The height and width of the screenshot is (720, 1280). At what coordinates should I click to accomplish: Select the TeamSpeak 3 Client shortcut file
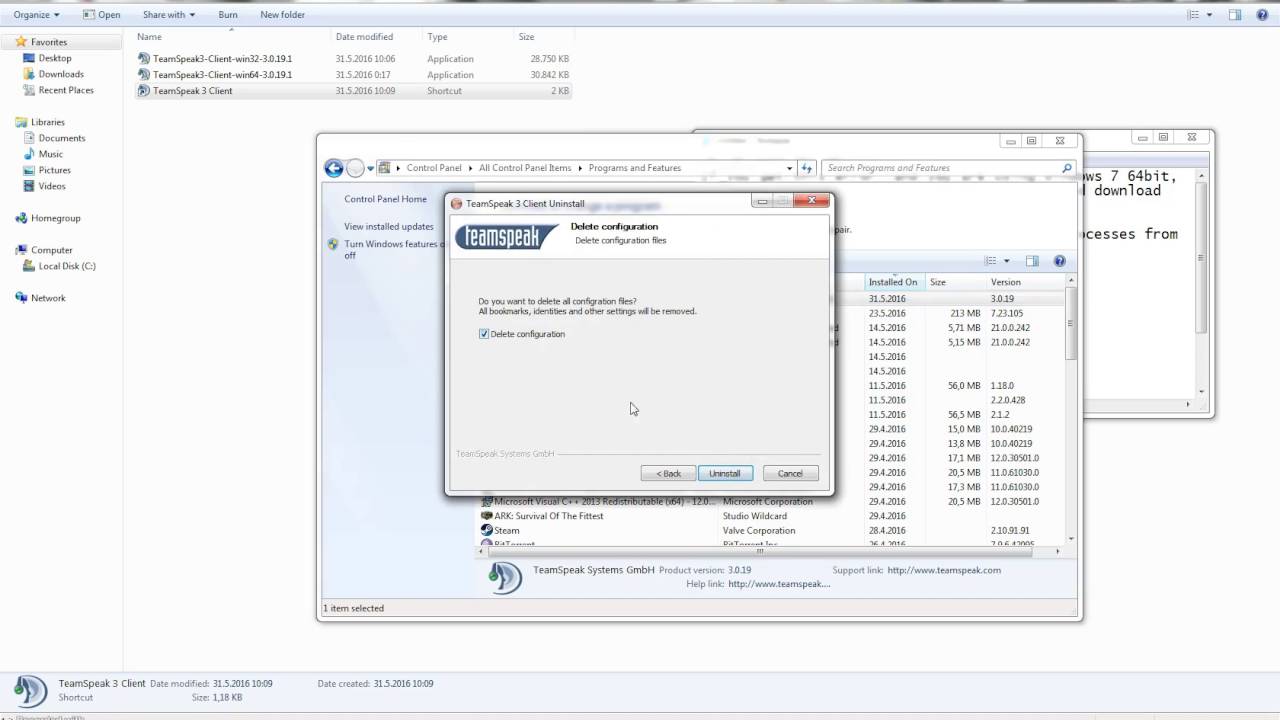192,91
